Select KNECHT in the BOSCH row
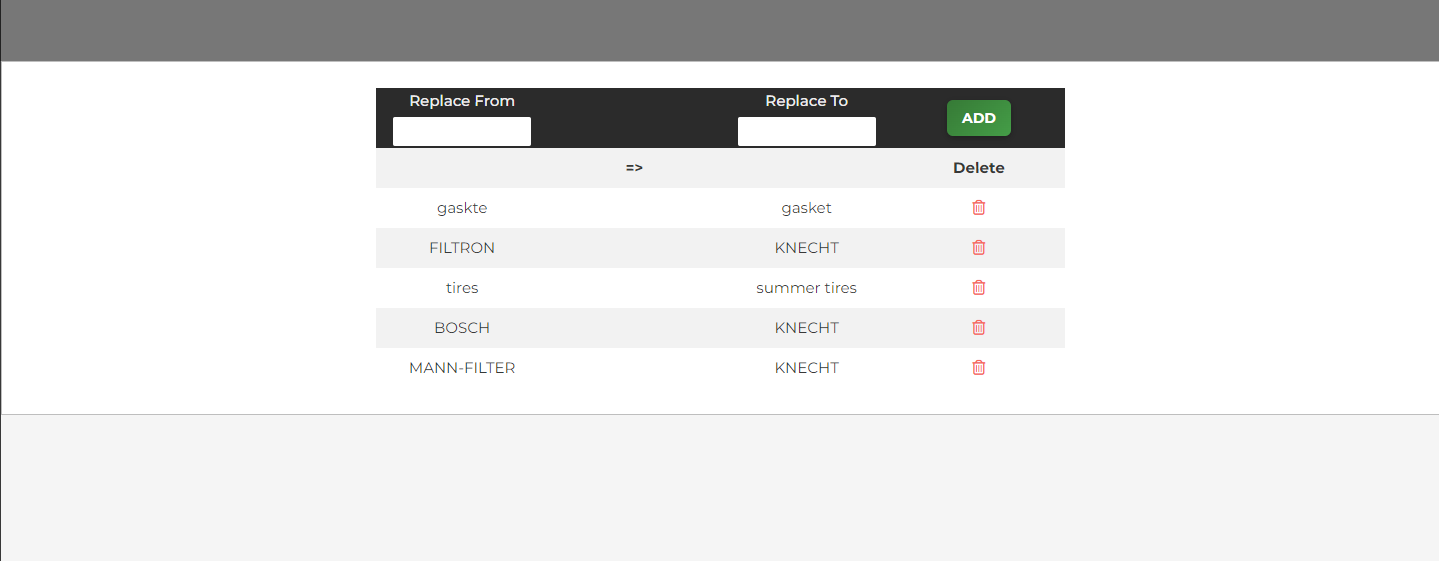 (806, 328)
